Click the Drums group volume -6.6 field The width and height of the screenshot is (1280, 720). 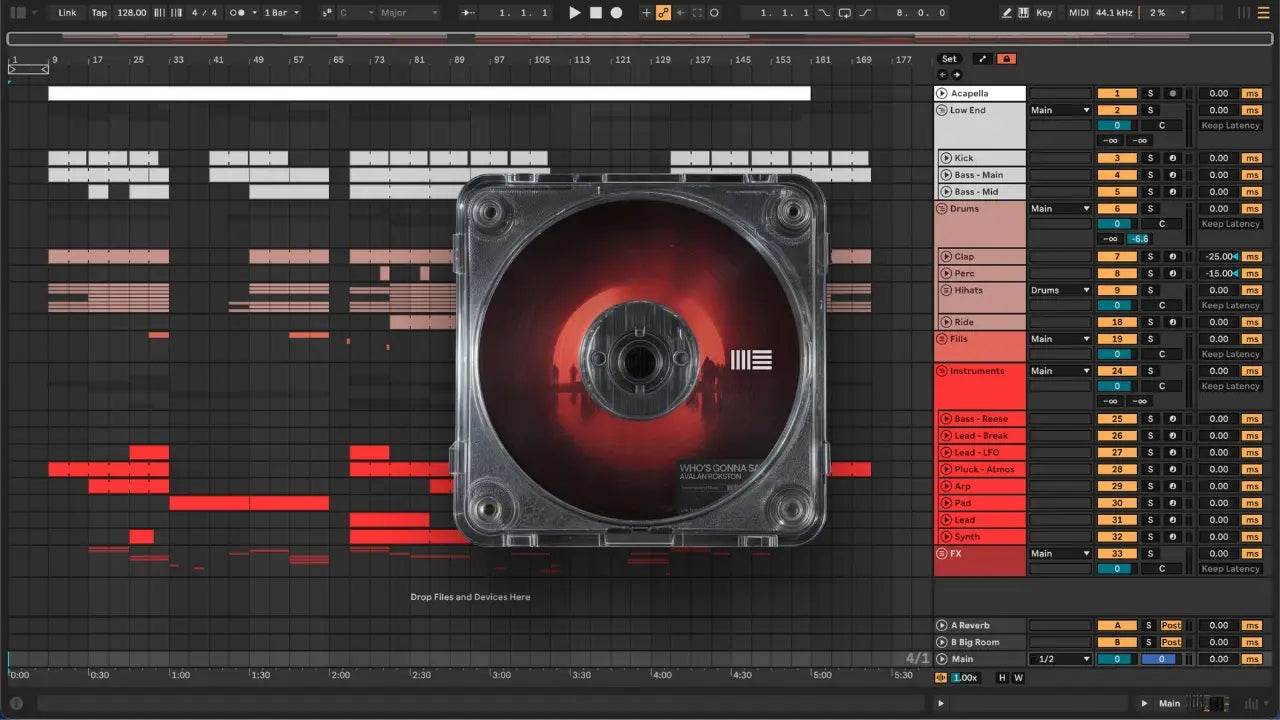click(1139, 239)
